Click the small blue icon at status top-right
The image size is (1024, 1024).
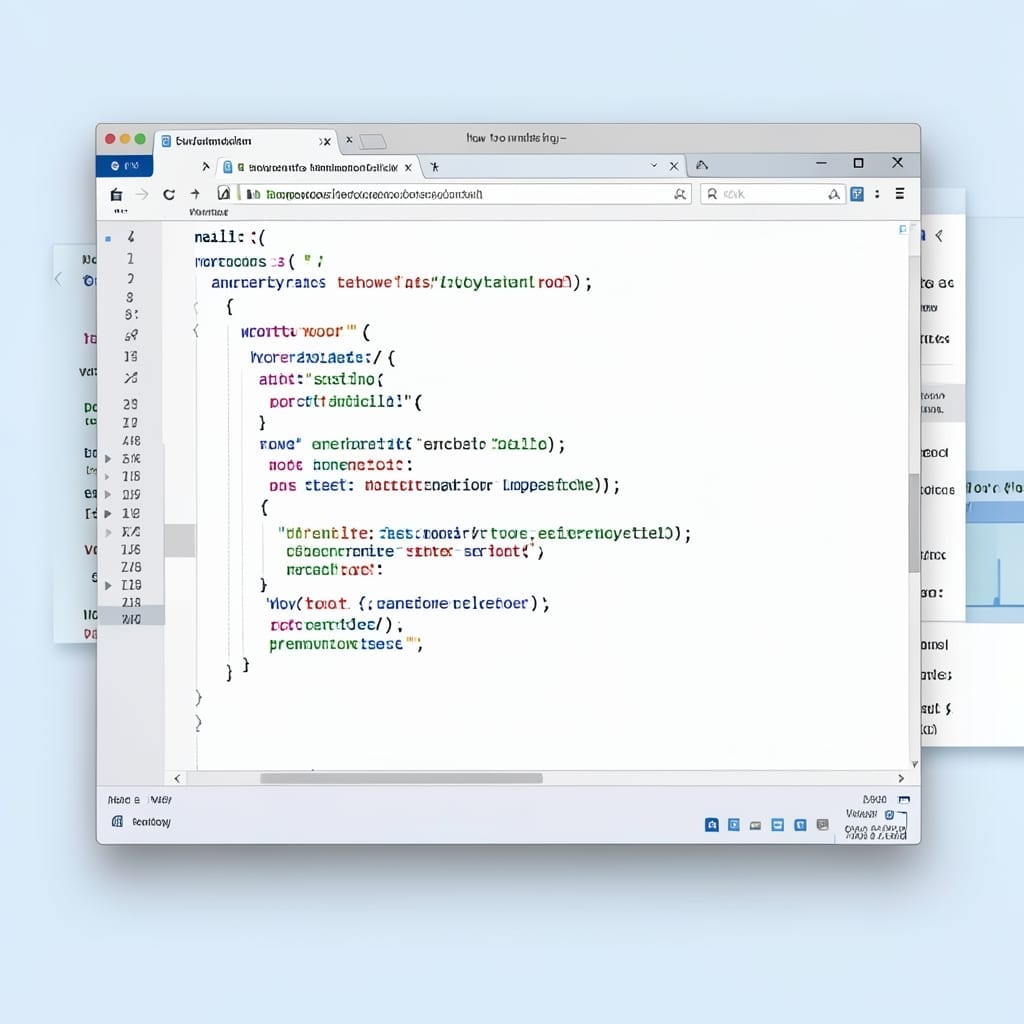pyautogui.click(x=904, y=799)
